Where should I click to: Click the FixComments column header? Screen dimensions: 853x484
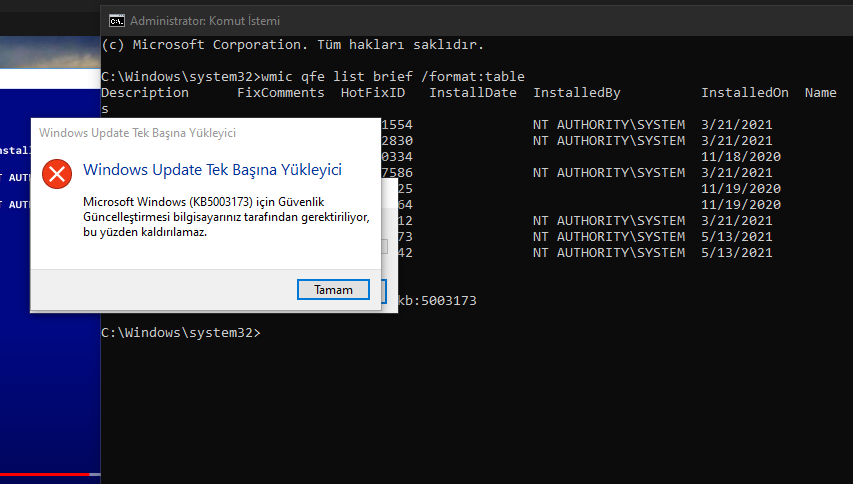pos(281,92)
